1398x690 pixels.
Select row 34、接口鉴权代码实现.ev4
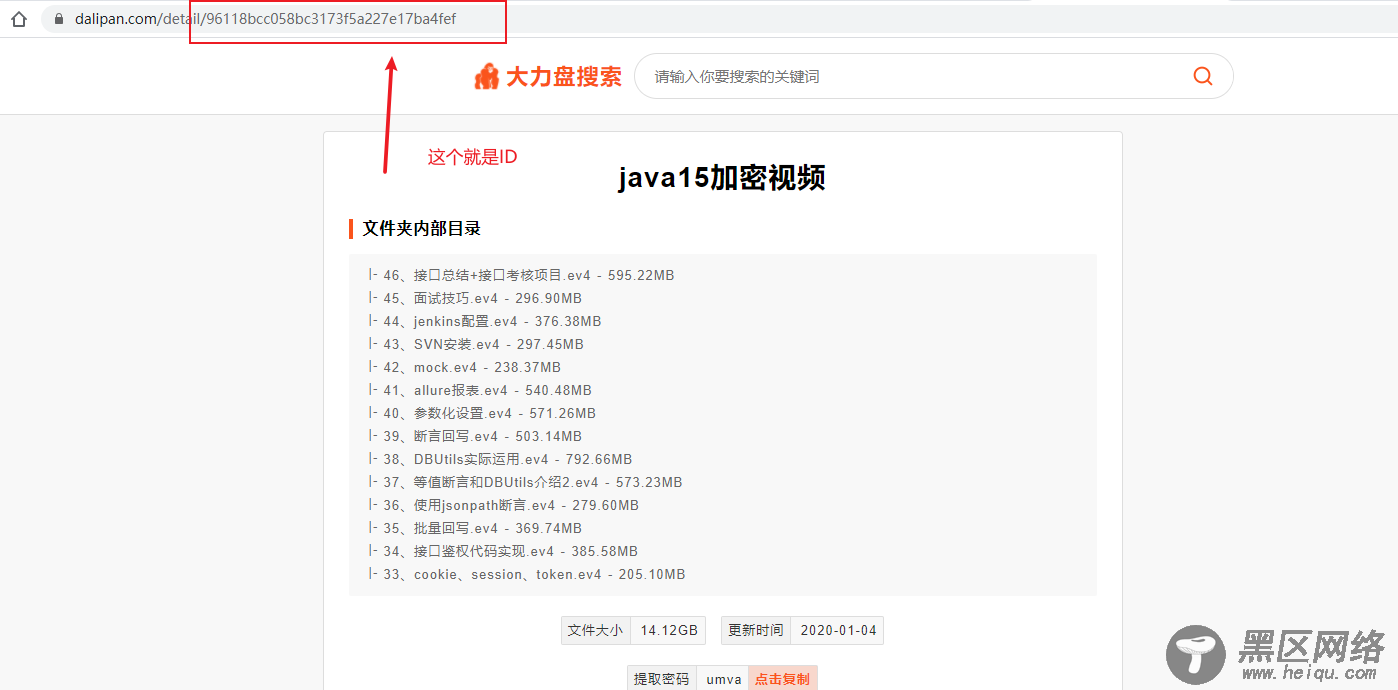[x=503, y=551]
